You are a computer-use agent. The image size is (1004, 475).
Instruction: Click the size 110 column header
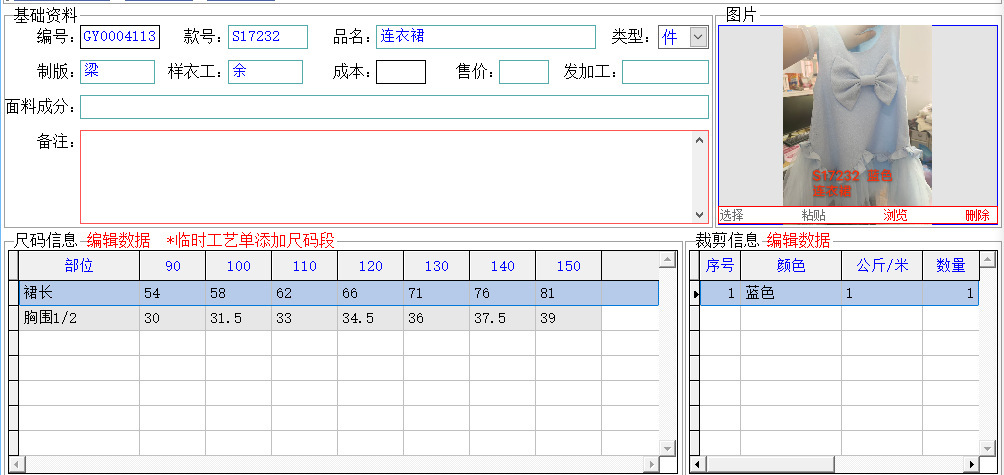pos(305,266)
